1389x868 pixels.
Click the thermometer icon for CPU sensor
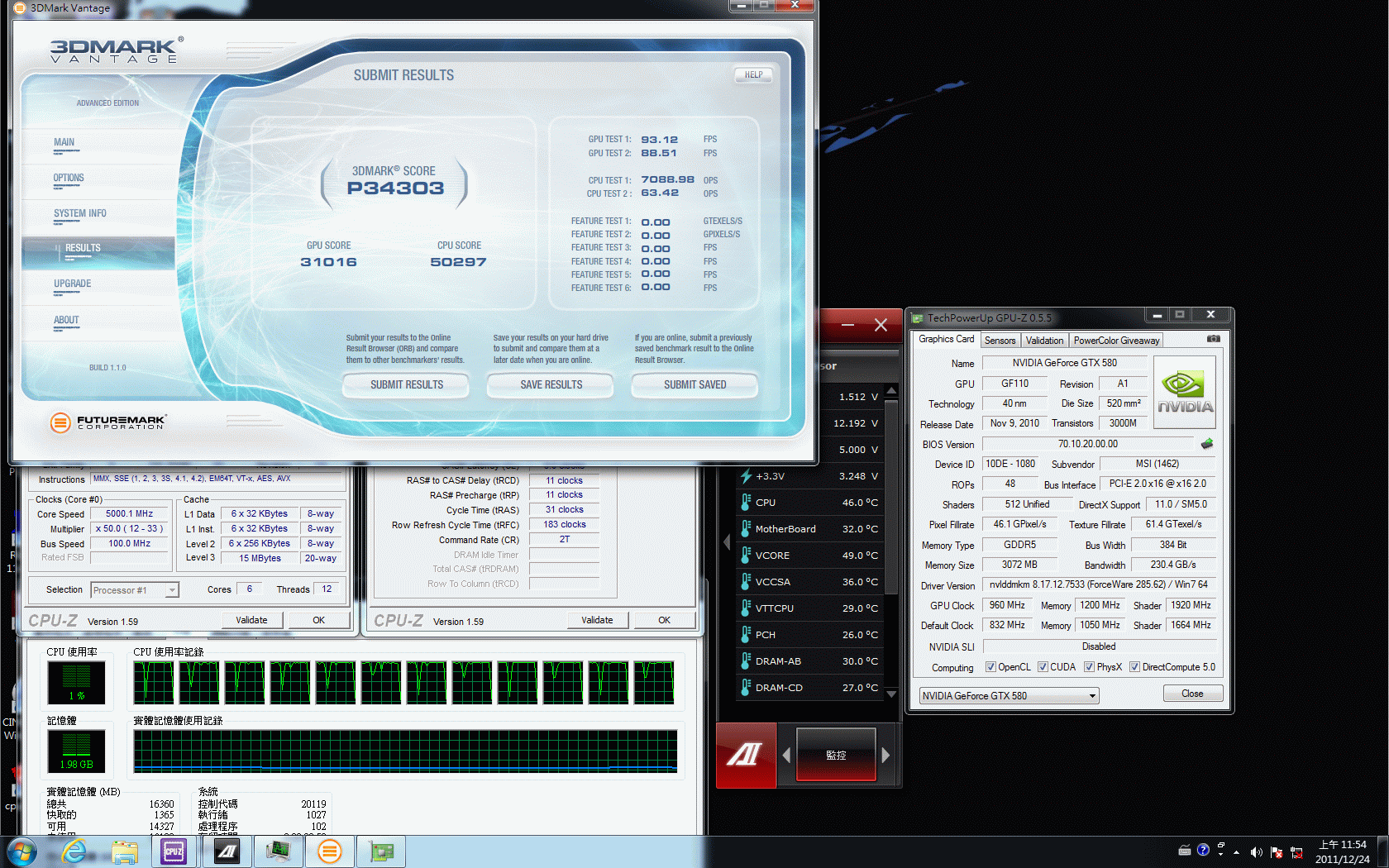[x=746, y=502]
